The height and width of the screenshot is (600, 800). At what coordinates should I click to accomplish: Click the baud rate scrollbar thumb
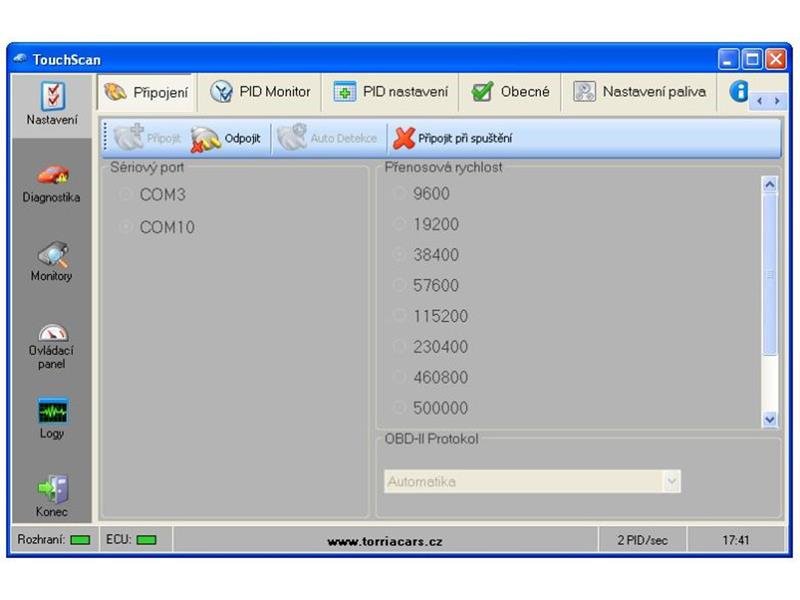[x=770, y=274]
